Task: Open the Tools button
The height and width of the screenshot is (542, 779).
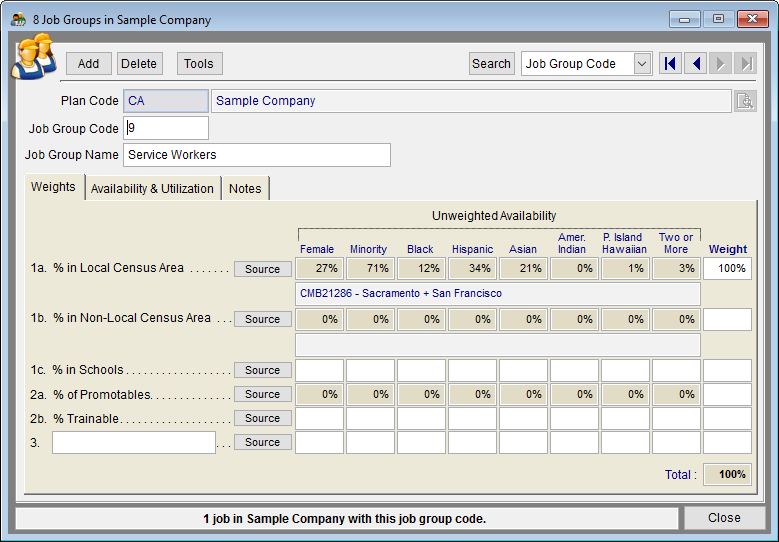Action: click(x=199, y=64)
